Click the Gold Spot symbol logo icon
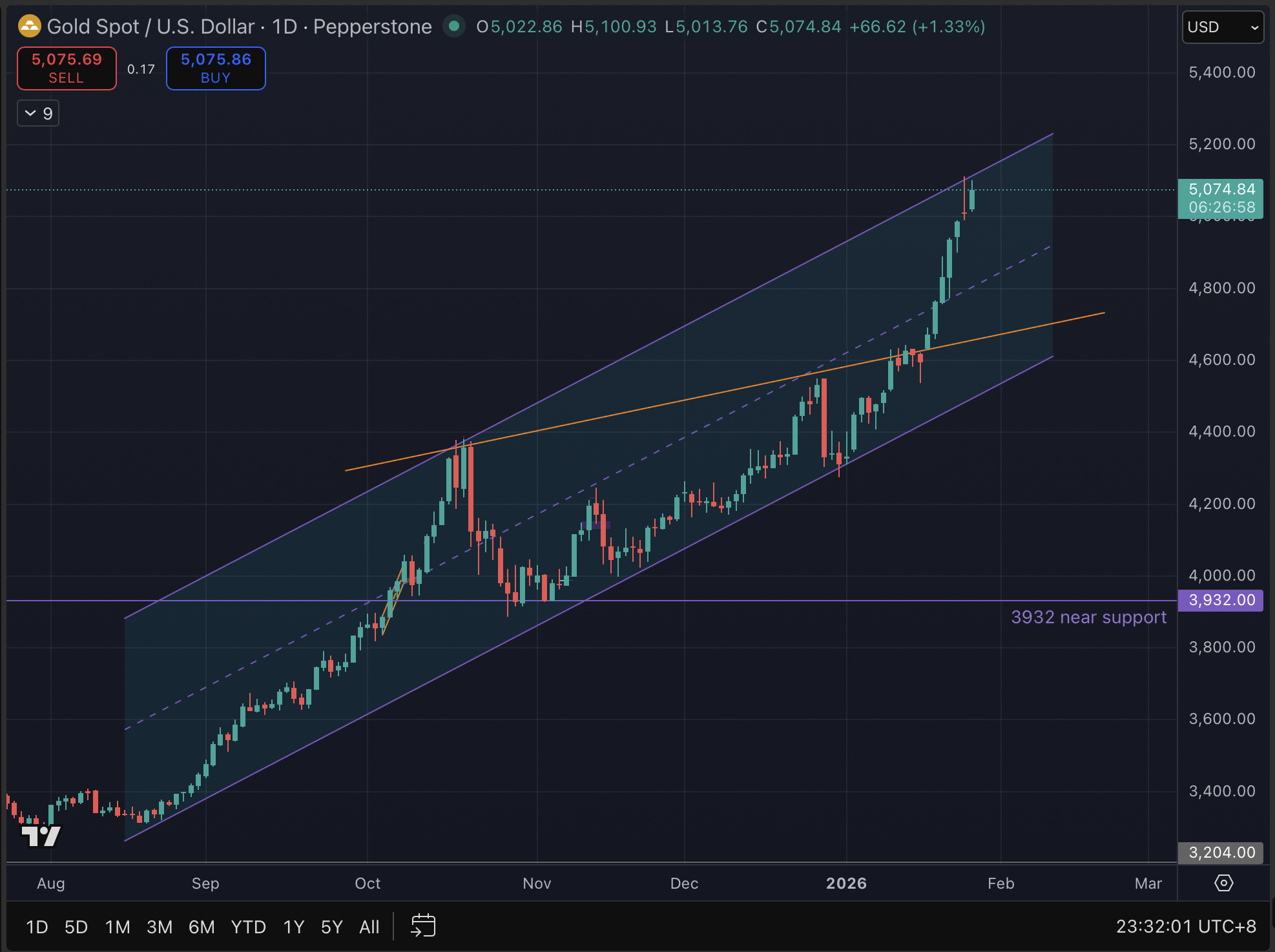Image resolution: width=1275 pixels, height=952 pixels. pos(30,26)
